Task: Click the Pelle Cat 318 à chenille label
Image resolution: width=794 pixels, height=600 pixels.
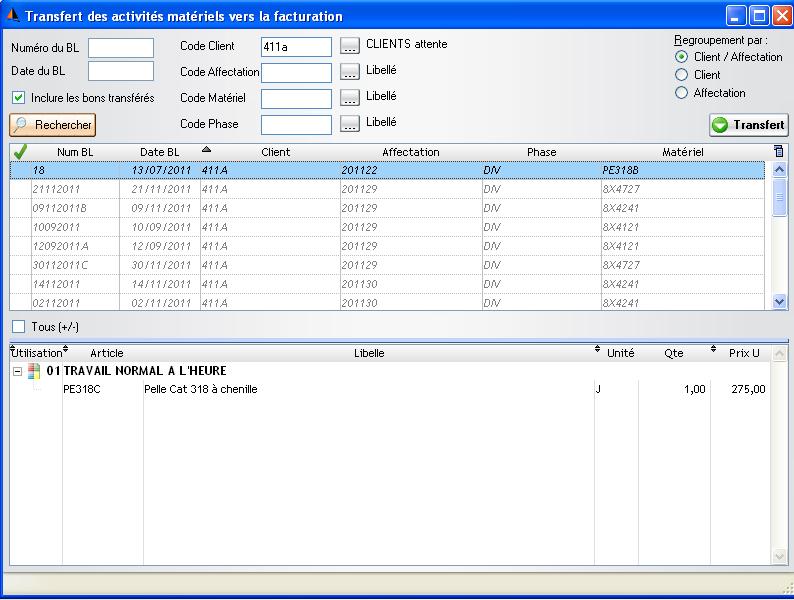Action: [201, 389]
